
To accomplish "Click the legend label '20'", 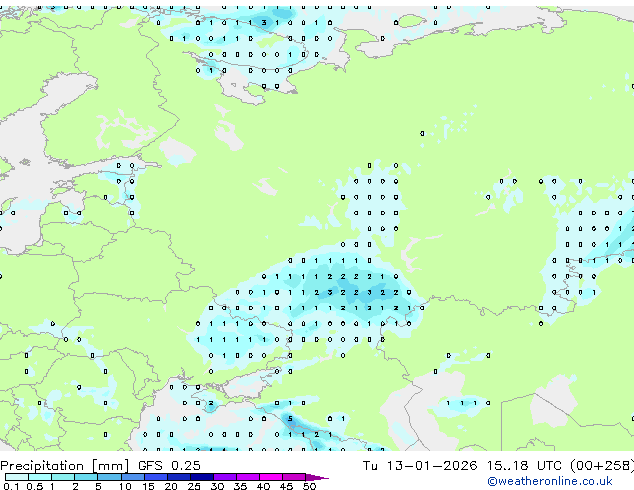I will (171, 486).
